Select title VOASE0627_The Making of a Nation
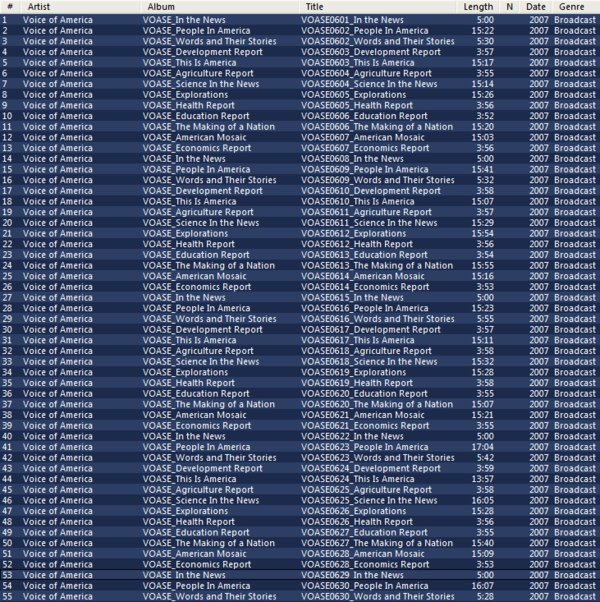Viewport: 600px width, 602px height. (377, 543)
